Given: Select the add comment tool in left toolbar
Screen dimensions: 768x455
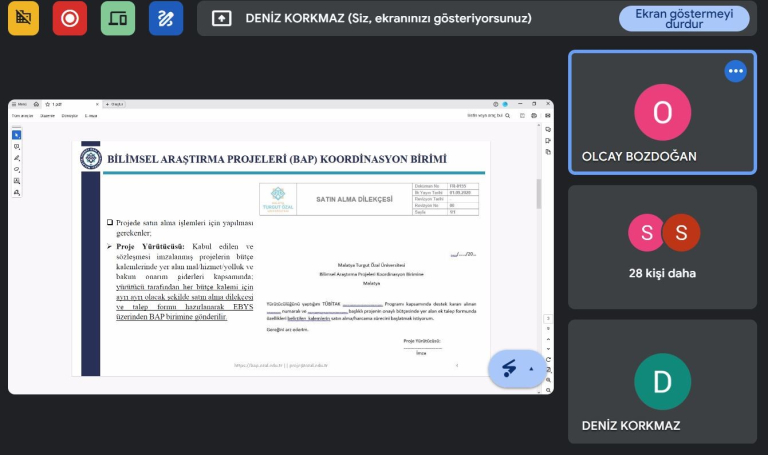Looking at the screenshot, I should [x=16, y=147].
